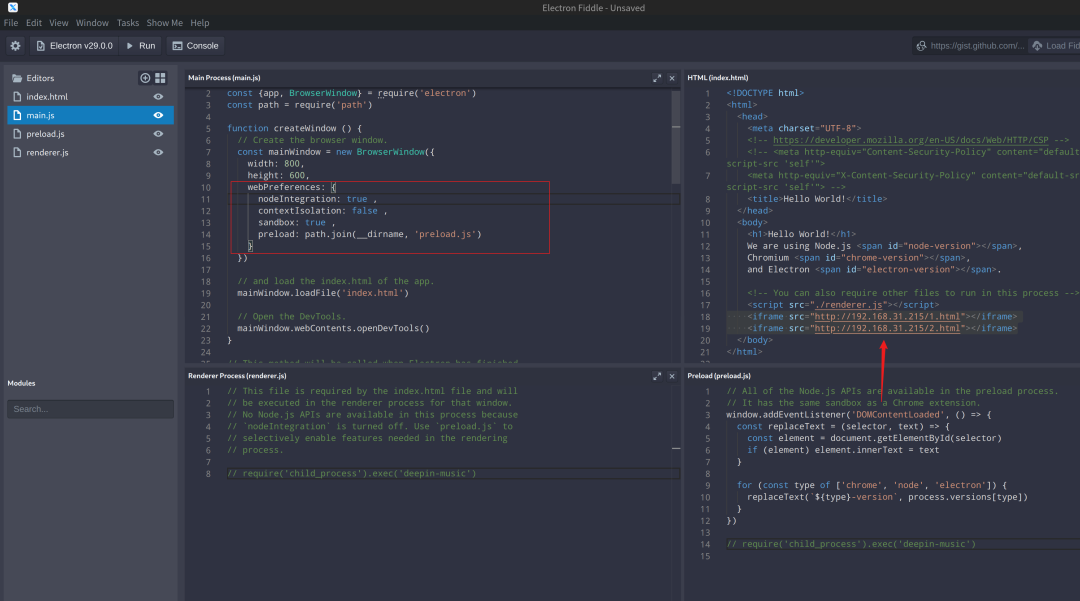Open the File menu
Screen dimensions: 1080x601
click(11, 23)
